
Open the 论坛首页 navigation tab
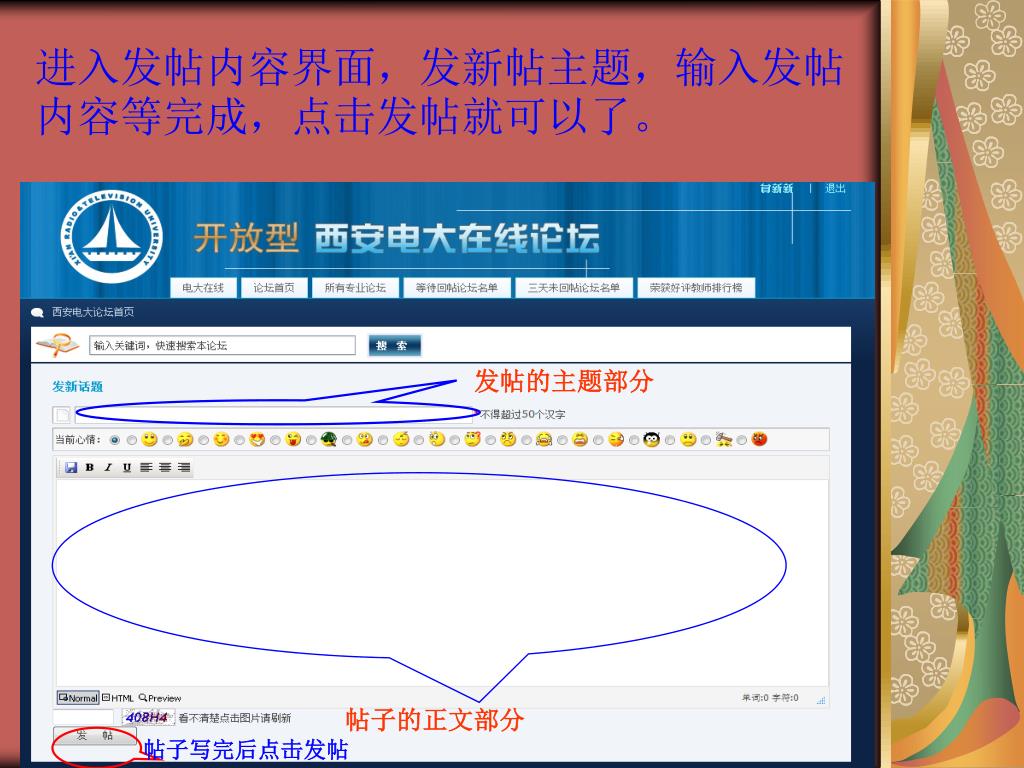(x=274, y=287)
